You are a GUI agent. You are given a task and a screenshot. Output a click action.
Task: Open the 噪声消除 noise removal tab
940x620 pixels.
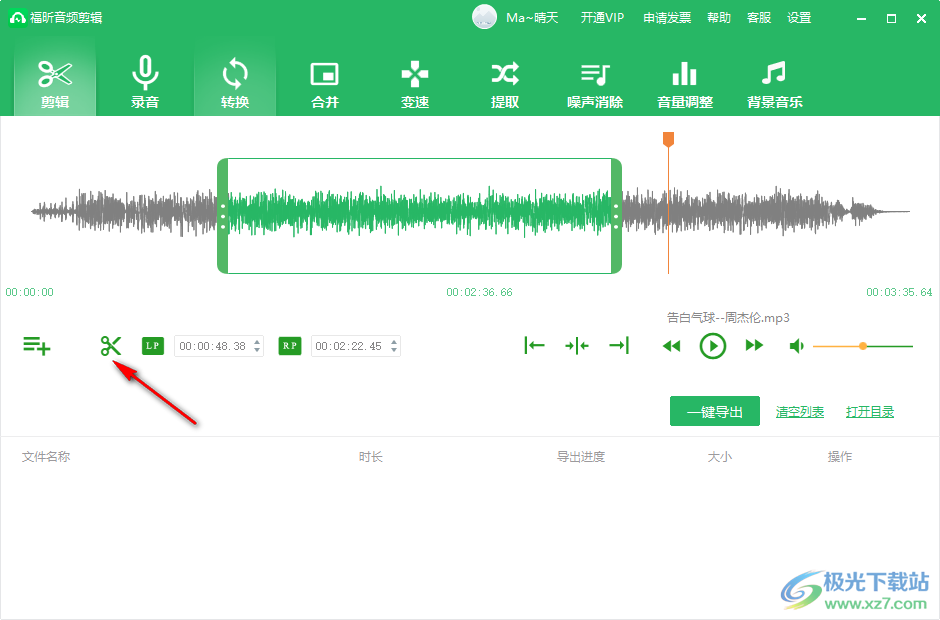click(595, 83)
